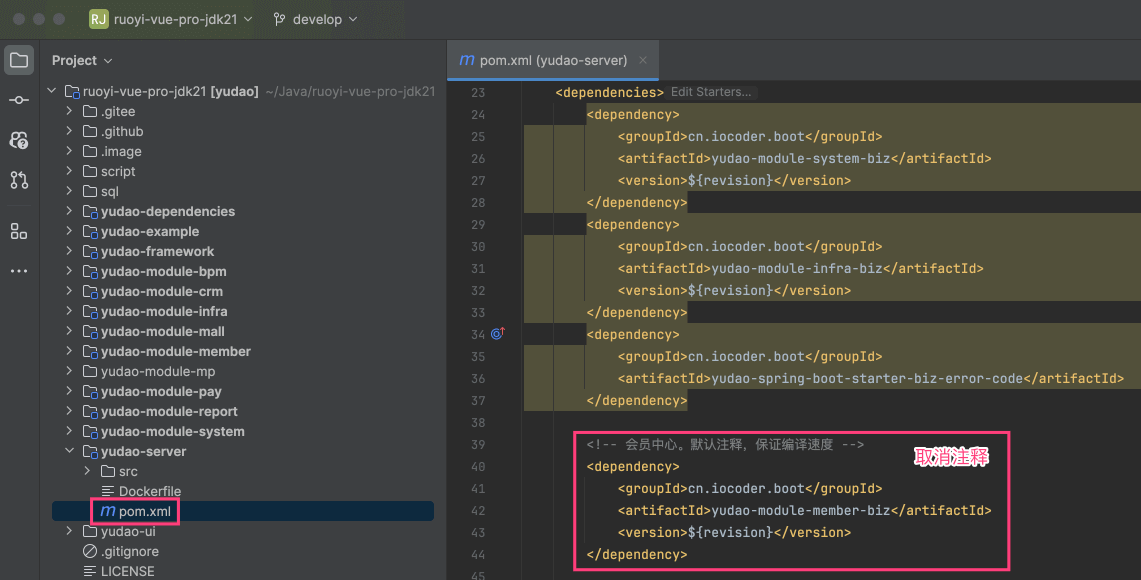Expand the src folder under yudao-server

point(87,471)
